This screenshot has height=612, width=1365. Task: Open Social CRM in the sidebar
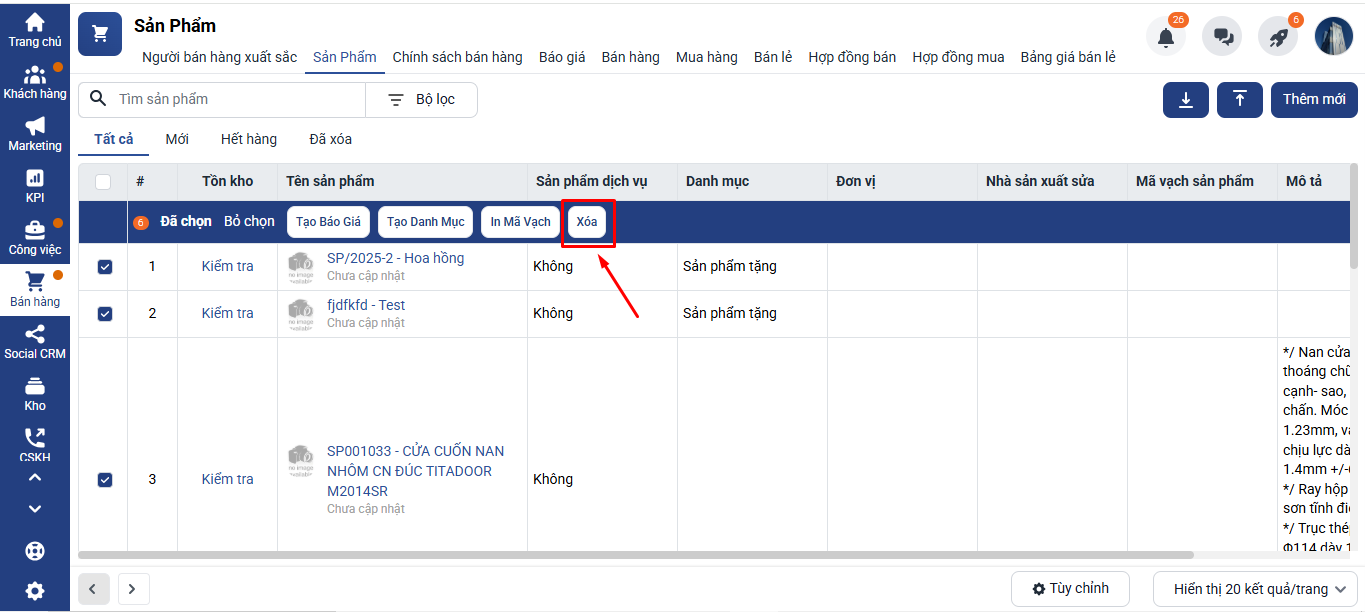(35, 342)
